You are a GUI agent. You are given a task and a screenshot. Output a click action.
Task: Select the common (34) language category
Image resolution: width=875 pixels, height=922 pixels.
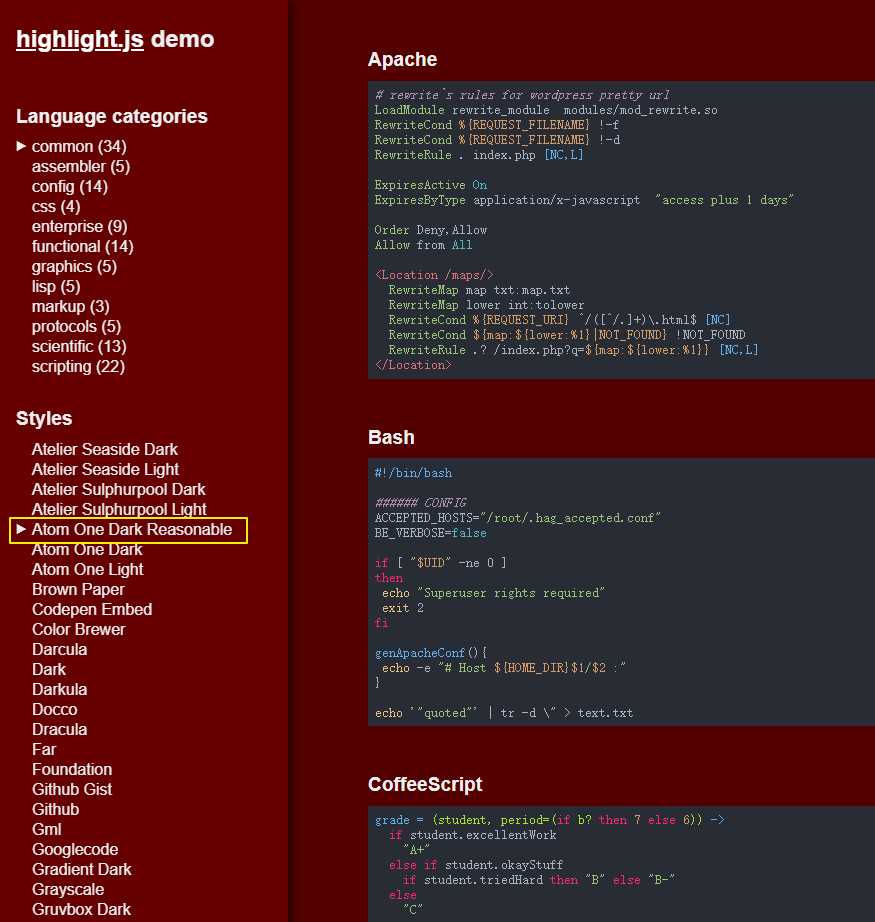point(79,146)
